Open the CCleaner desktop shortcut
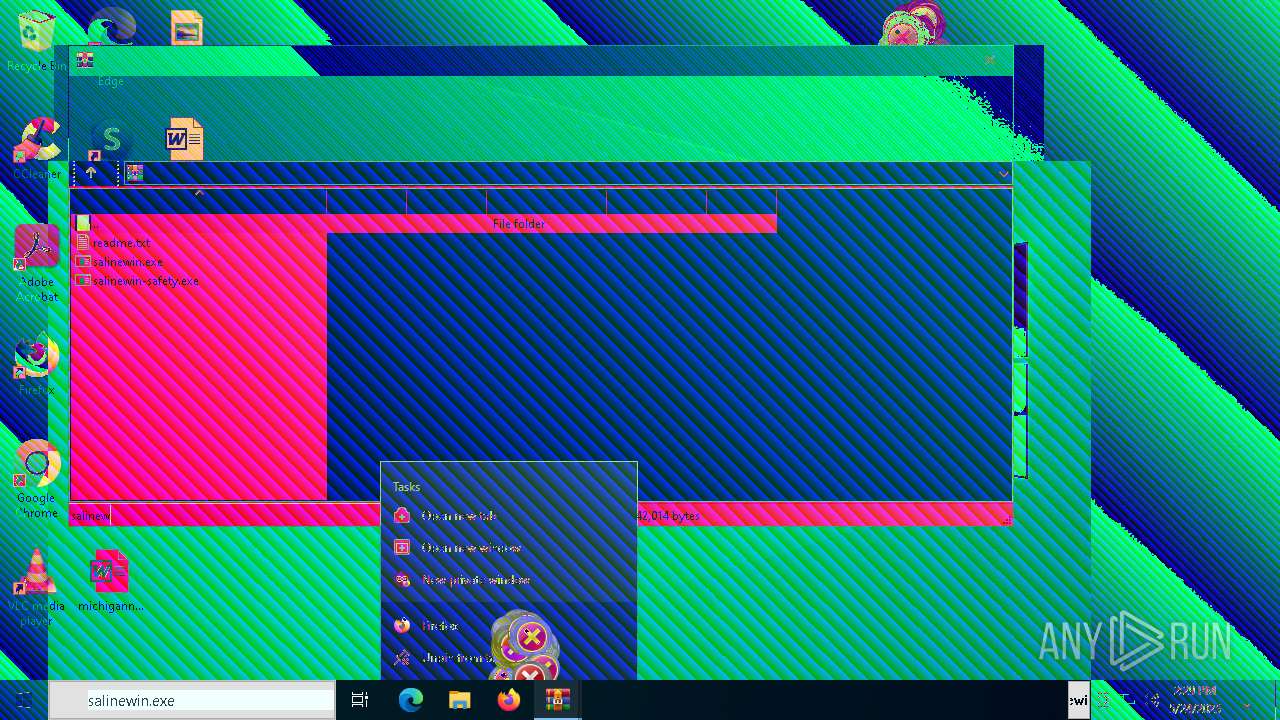1280x720 pixels. (36, 149)
